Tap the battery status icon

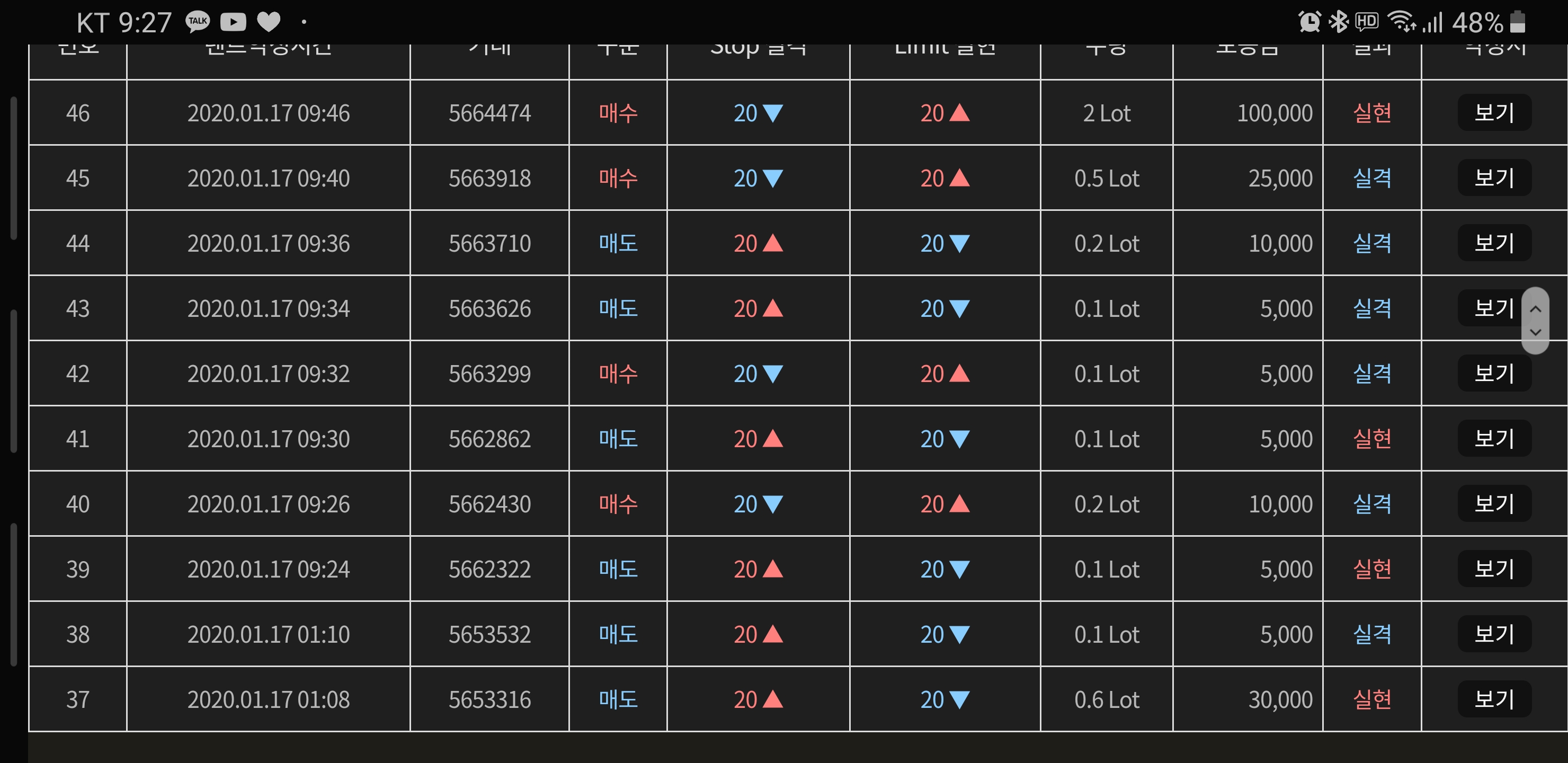[x=1518, y=22]
